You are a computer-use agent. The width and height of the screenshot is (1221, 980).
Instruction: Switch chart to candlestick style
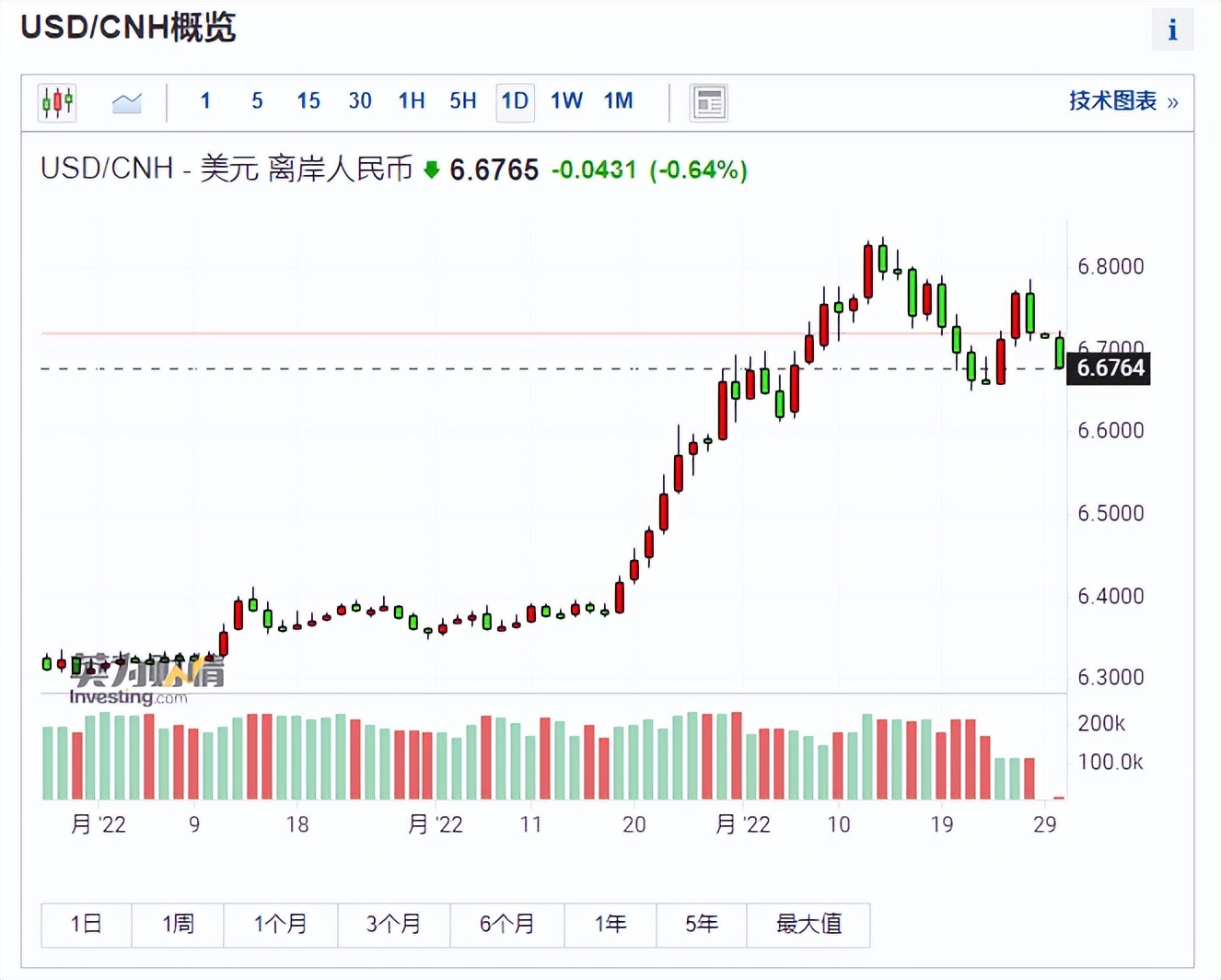pos(56,101)
